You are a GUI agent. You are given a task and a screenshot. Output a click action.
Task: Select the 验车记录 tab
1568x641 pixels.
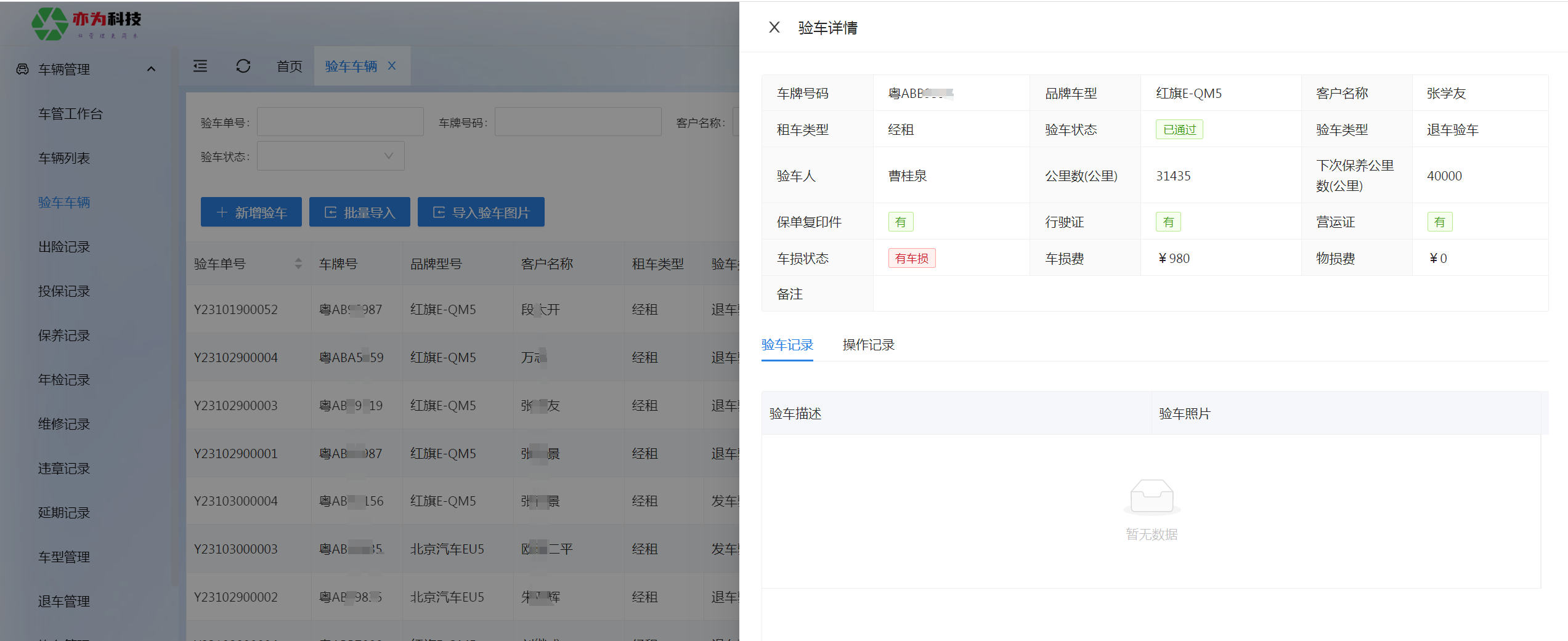click(787, 345)
